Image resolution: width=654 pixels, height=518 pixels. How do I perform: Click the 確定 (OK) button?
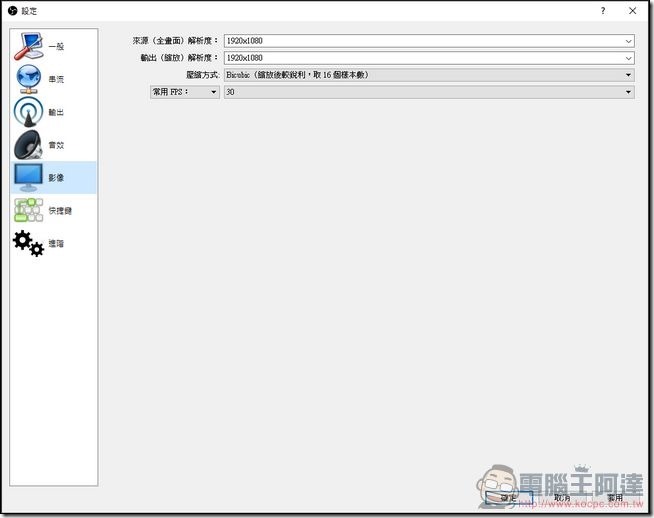coord(509,497)
